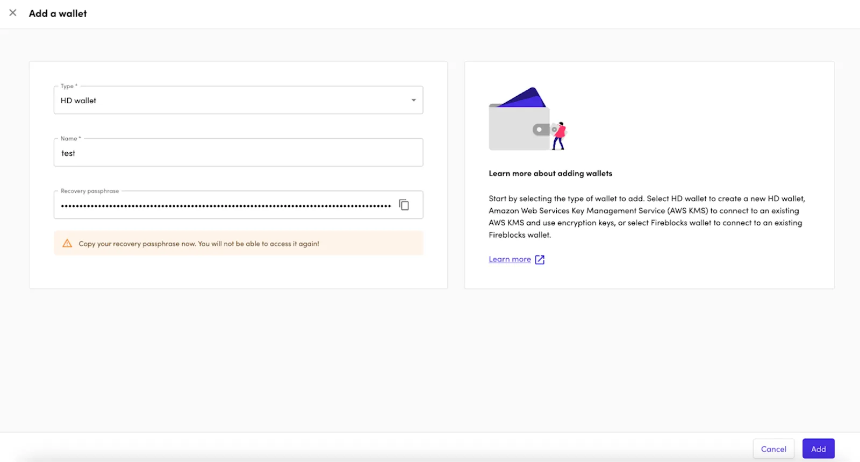
Task: Click the Type field label
Action: tap(69, 86)
